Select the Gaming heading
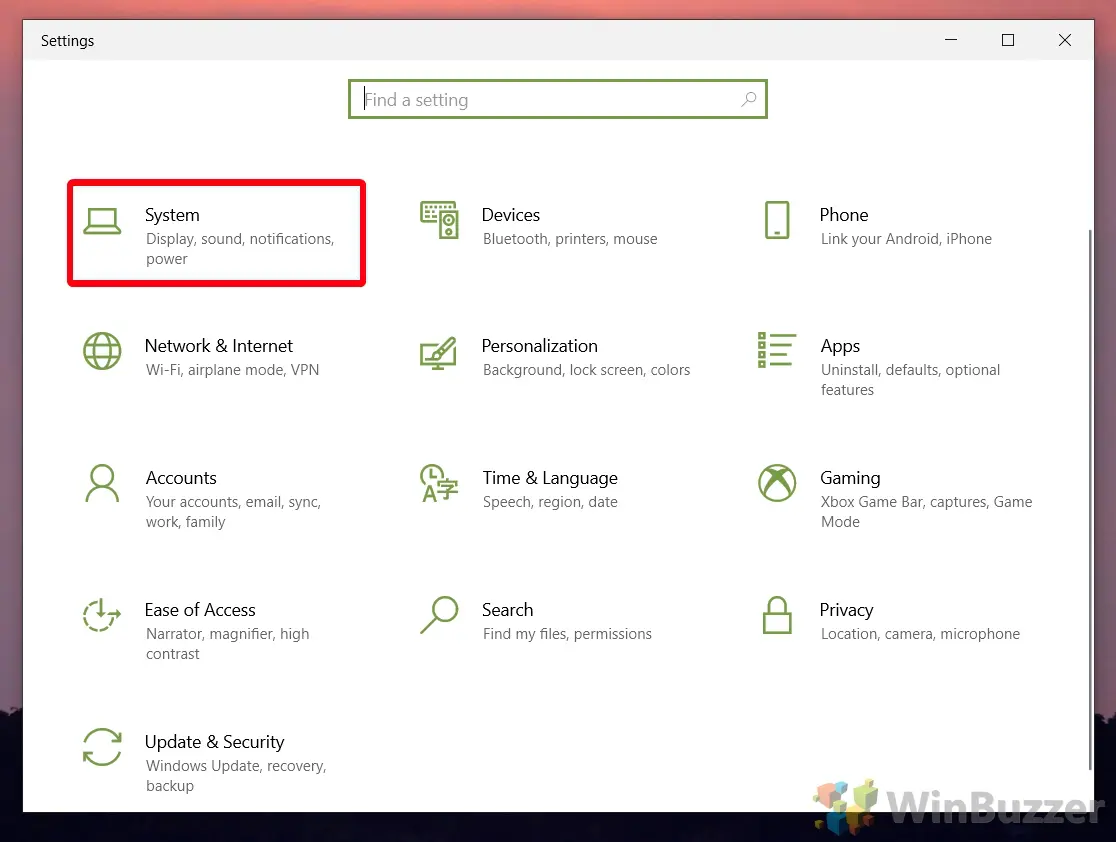Image resolution: width=1116 pixels, height=842 pixels. pos(851,478)
